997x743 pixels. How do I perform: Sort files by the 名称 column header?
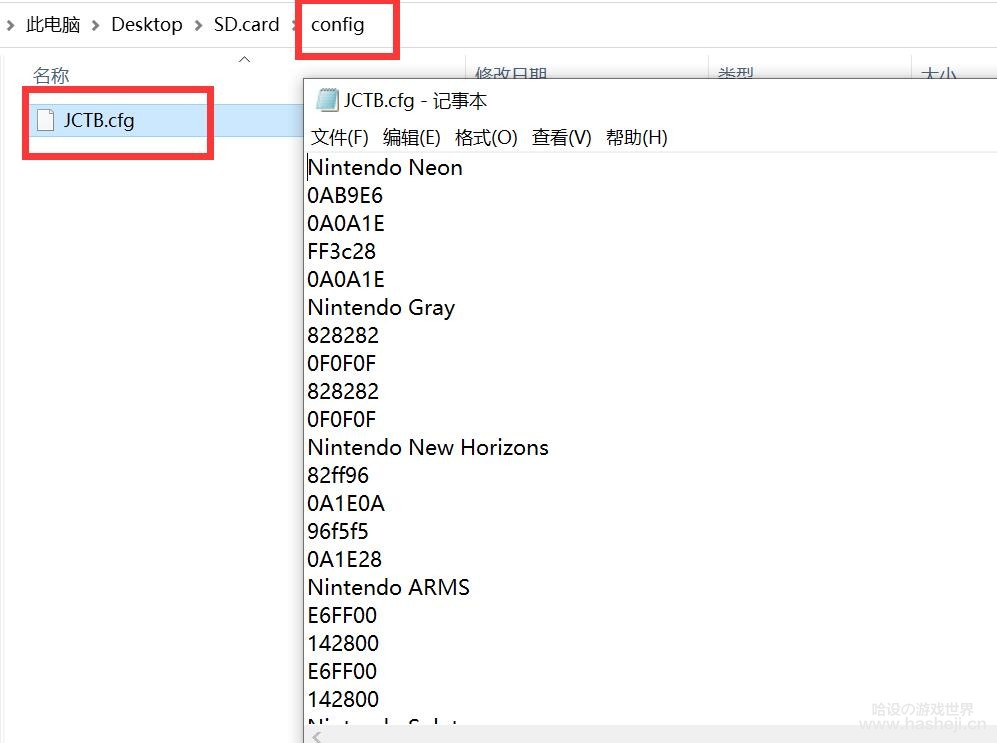click(x=51, y=76)
